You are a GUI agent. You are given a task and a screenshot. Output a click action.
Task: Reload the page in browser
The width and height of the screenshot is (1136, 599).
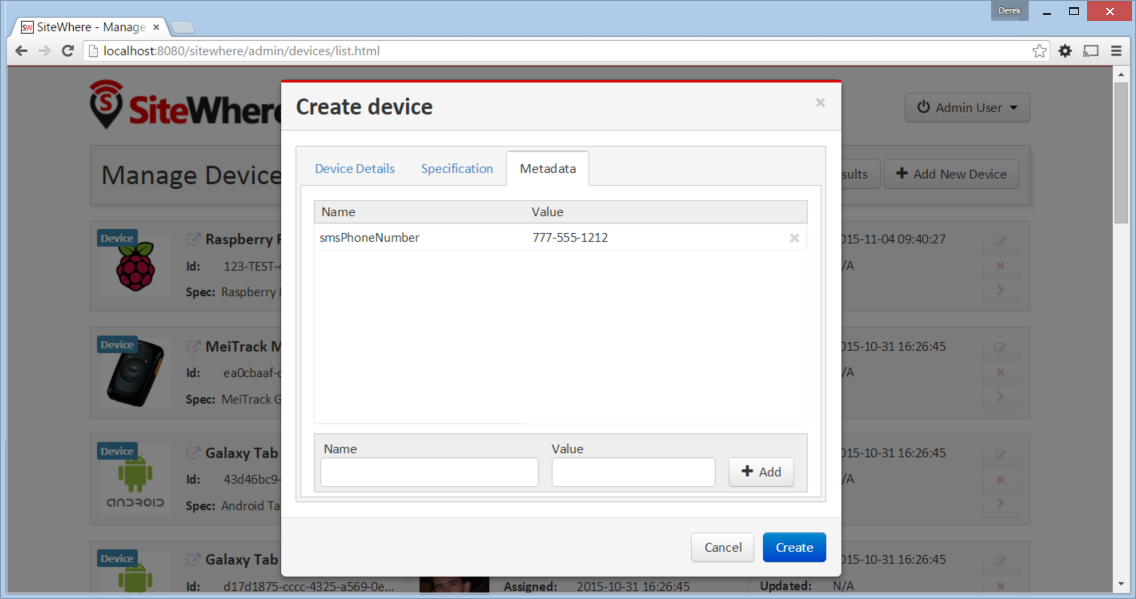(67, 51)
